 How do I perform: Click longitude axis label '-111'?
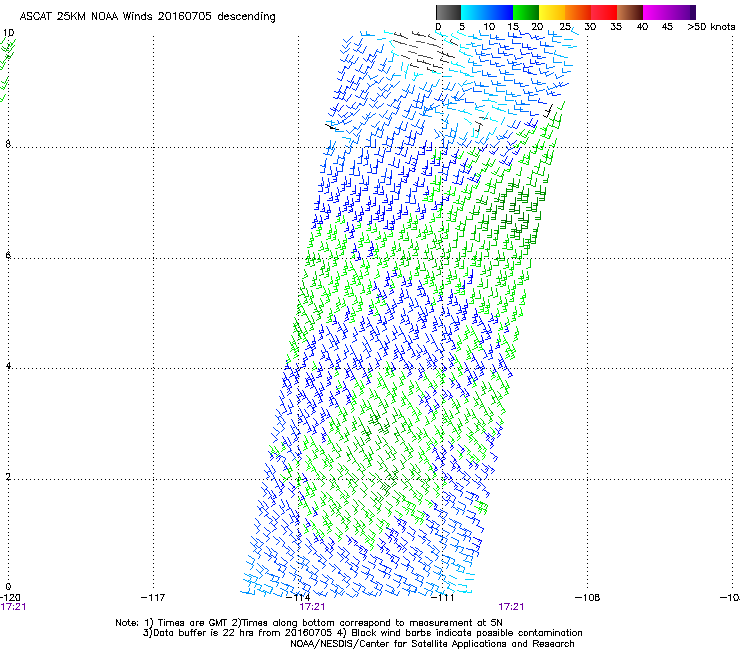443,598
